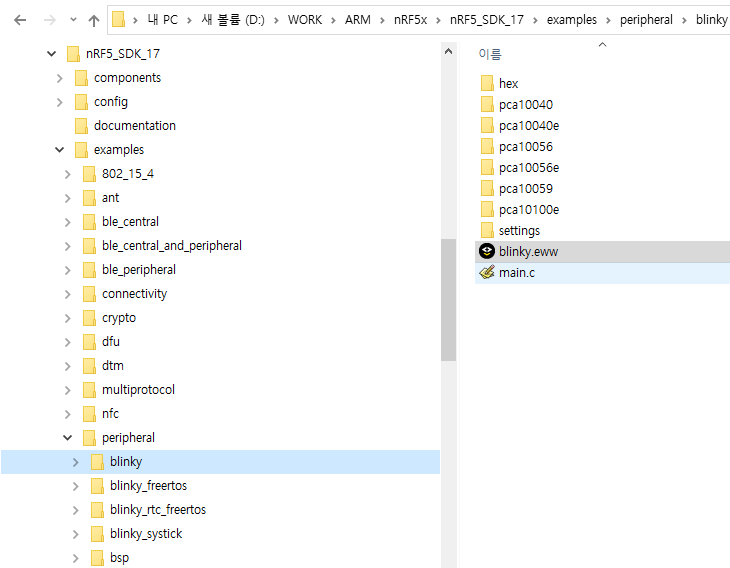Image resolution: width=730 pixels, height=568 pixels.
Task: Select ant folder in tree
Action: click(110, 197)
